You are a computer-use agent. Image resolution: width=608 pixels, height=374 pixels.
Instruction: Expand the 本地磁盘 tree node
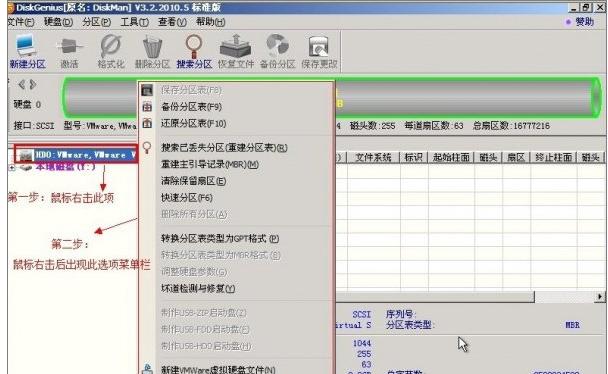coord(12,168)
